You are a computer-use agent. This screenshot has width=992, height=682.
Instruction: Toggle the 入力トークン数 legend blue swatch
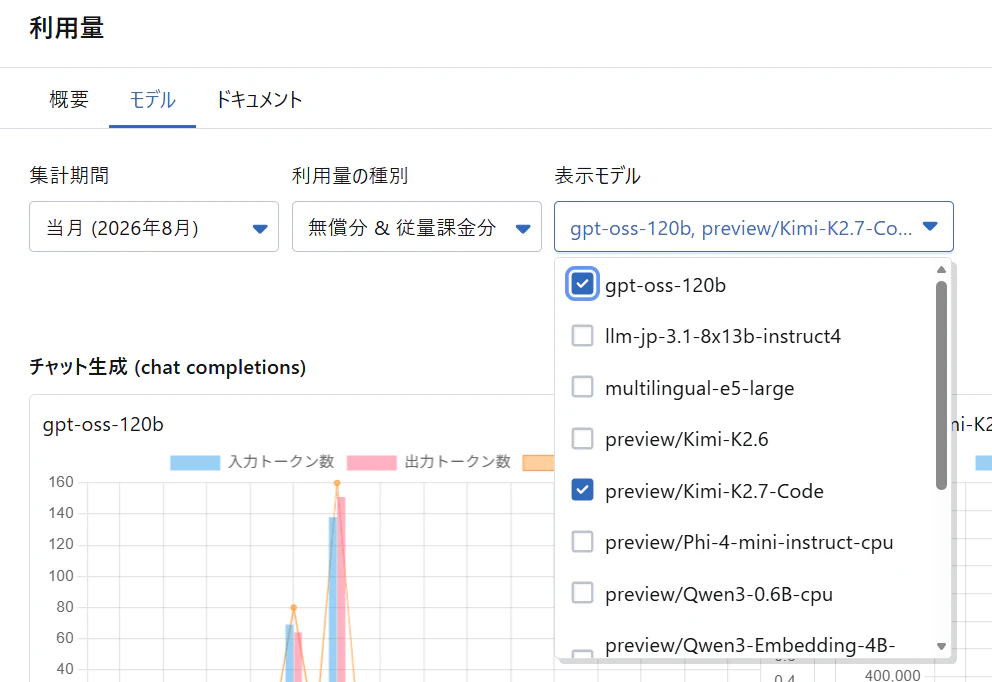pyautogui.click(x=195, y=463)
